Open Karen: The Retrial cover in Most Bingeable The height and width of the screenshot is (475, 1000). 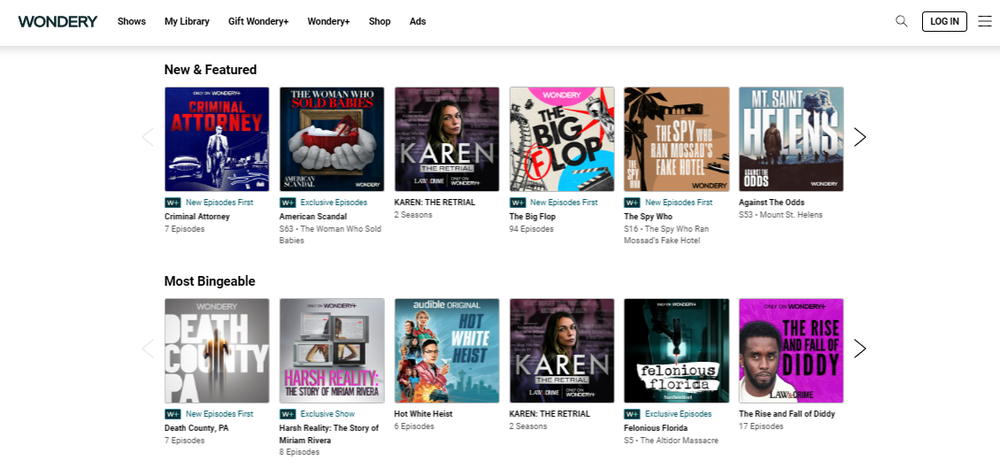[562, 351]
